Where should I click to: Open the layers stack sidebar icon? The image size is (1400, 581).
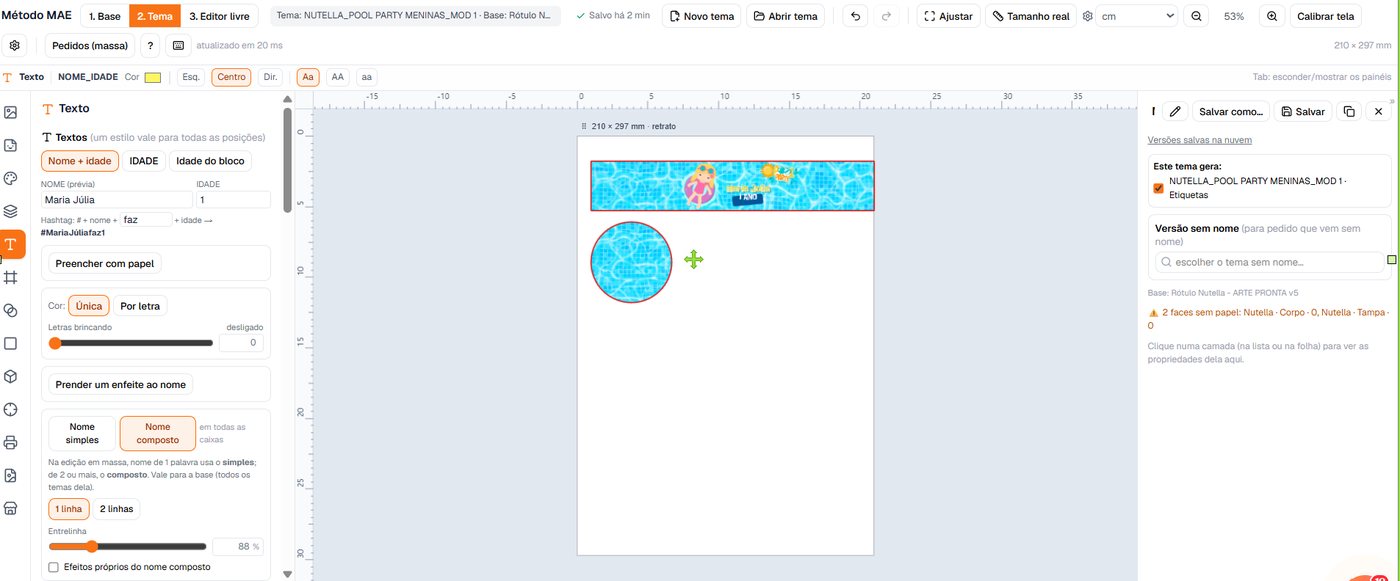pyautogui.click(x=11, y=211)
